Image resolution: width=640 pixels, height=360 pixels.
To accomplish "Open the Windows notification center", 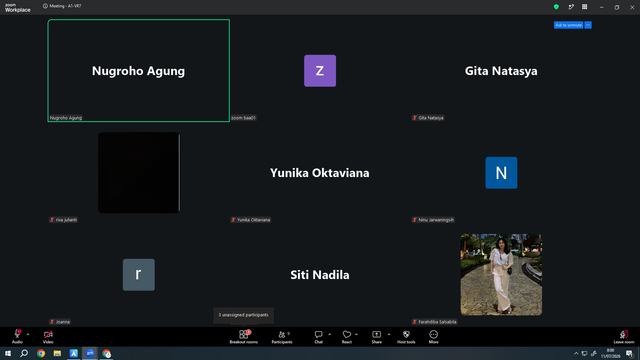I will pos(629,353).
